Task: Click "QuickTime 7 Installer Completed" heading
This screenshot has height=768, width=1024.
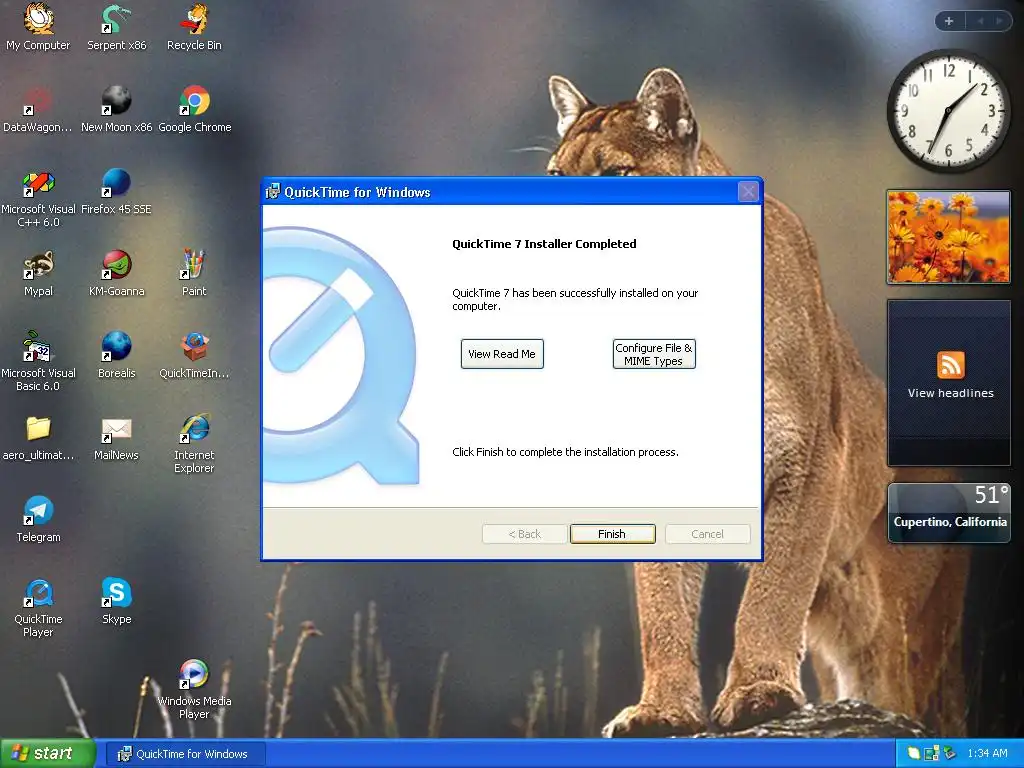Action: [x=544, y=244]
